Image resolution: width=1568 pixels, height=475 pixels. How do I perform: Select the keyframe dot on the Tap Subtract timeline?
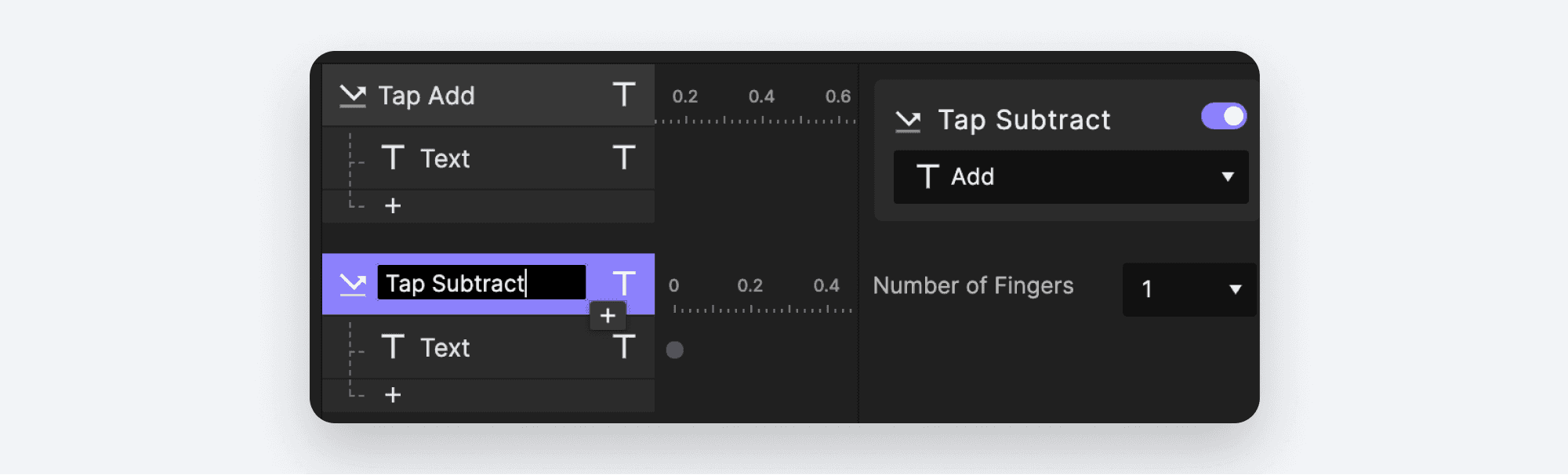click(x=675, y=350)
